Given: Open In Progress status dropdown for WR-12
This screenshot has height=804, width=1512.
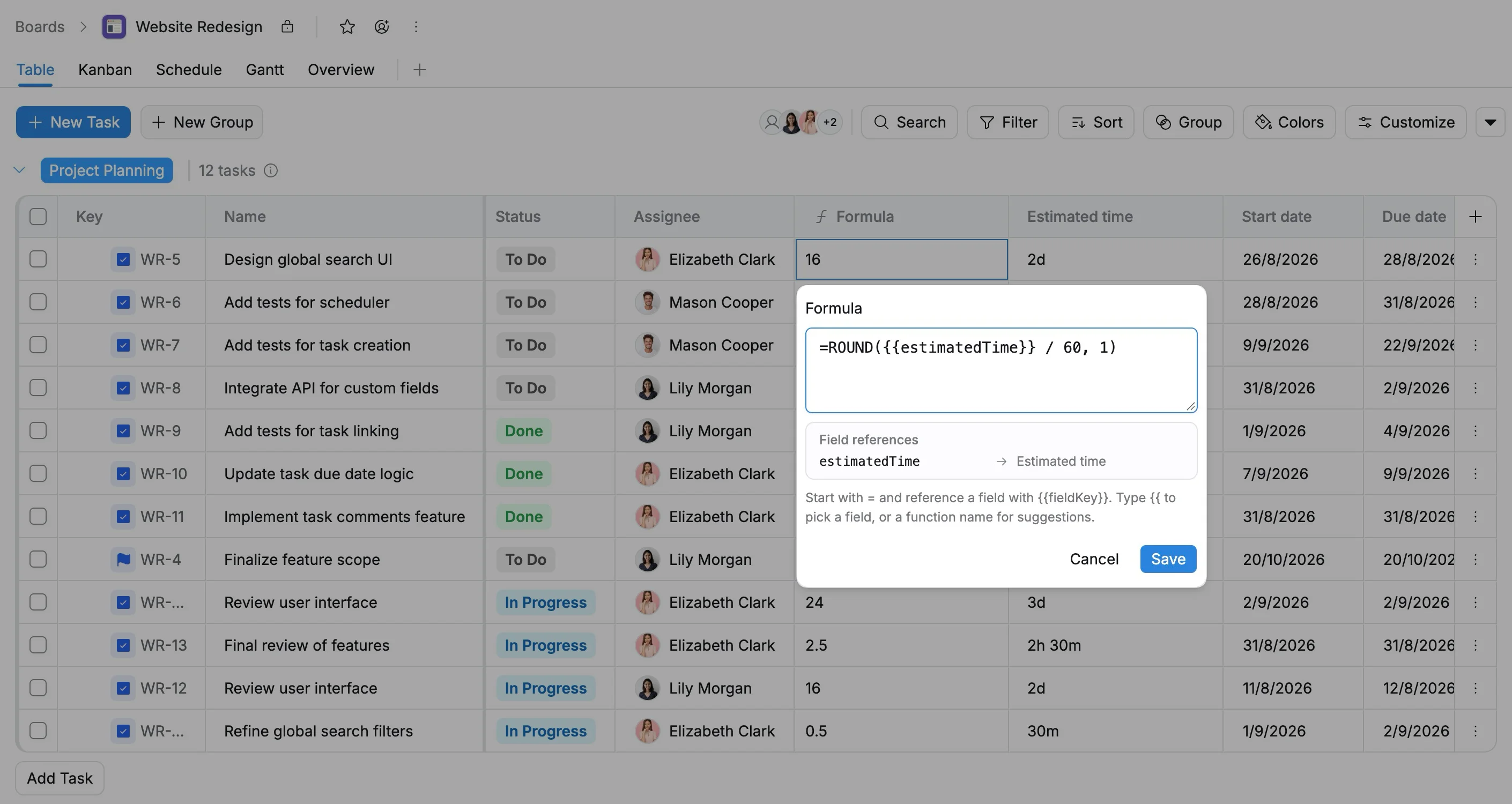Looking at the screenshot, I should point(545,688).
